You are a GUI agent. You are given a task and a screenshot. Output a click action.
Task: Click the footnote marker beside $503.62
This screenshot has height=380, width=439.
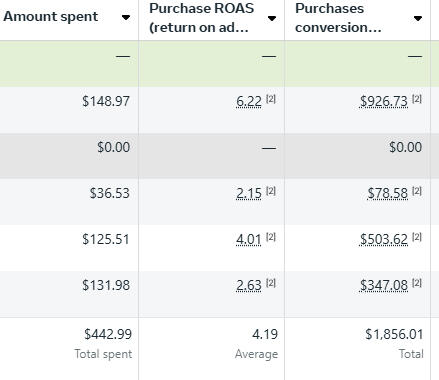click(417, 237)
